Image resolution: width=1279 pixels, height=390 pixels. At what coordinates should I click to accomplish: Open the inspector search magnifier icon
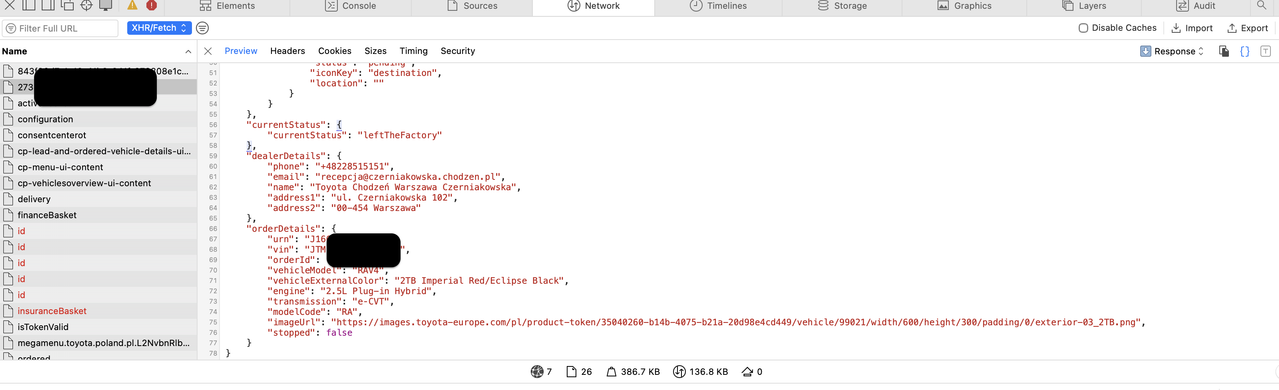coord(1261,5)
